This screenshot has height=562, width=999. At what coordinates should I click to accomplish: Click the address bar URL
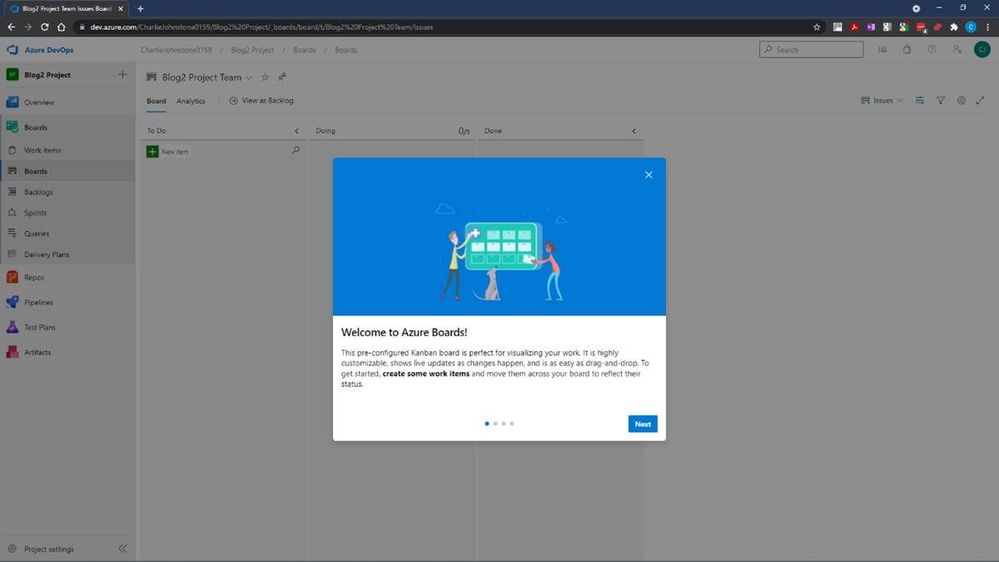tap(261, 27)
